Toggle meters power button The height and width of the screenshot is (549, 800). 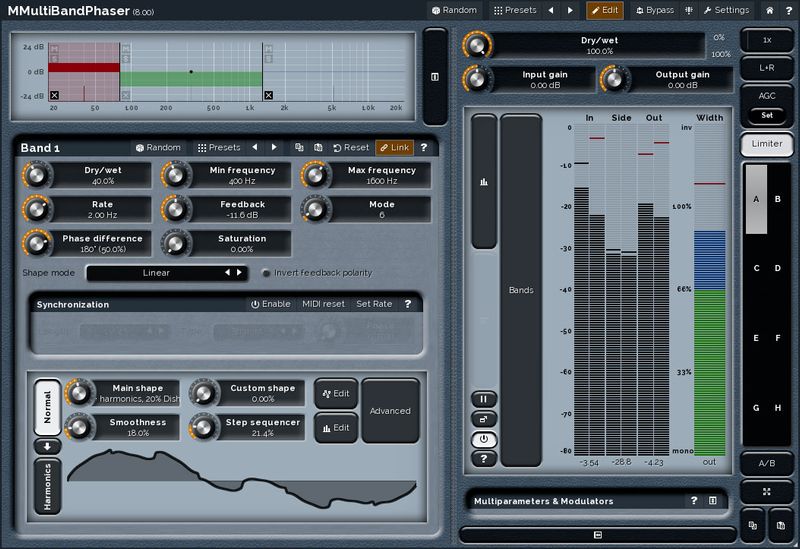pyautogui.click(x=484, y=439)
